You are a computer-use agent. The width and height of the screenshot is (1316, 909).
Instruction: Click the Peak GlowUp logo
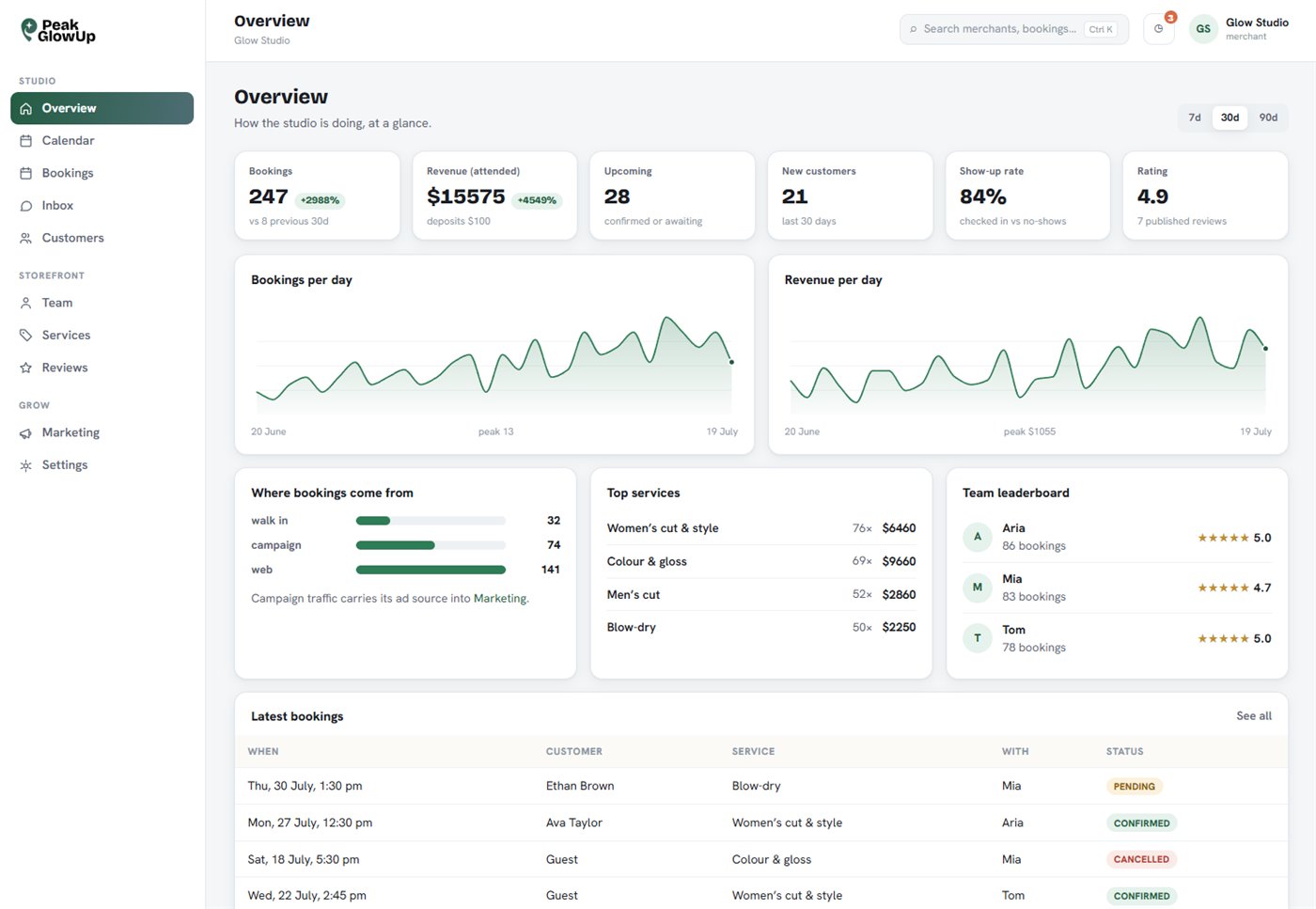58,31
